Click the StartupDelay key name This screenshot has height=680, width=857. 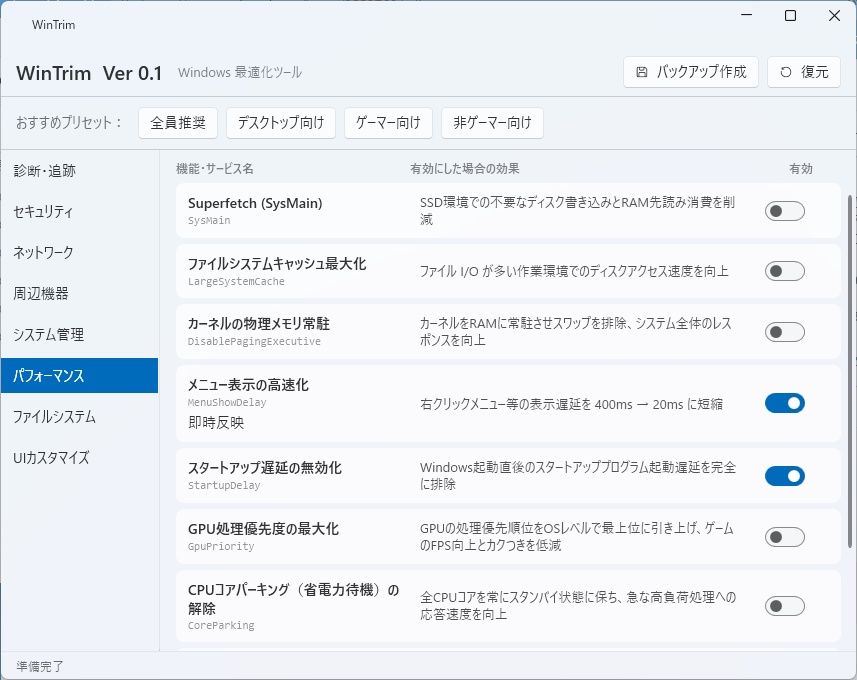224,485
